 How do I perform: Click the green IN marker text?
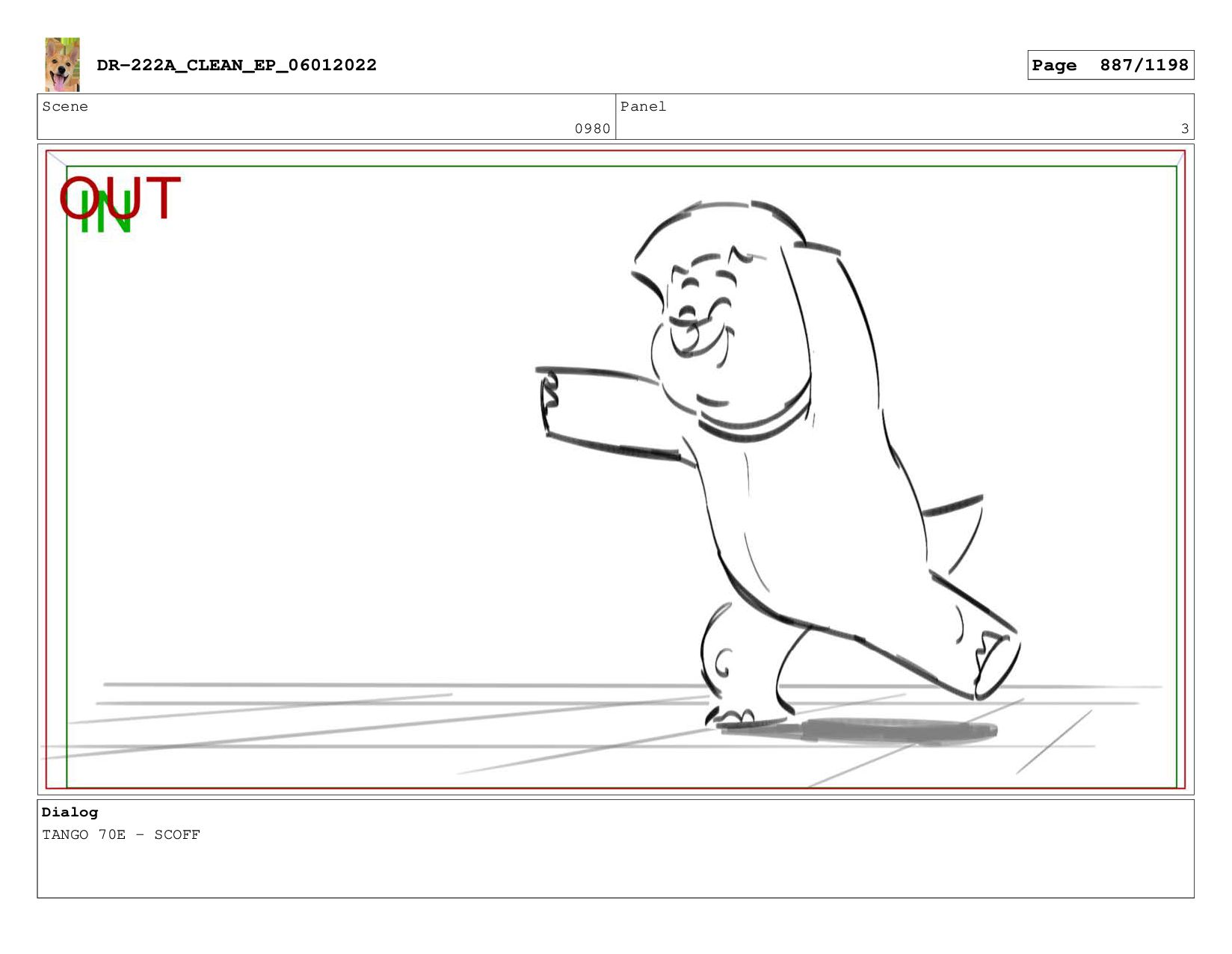click(106, 212)
